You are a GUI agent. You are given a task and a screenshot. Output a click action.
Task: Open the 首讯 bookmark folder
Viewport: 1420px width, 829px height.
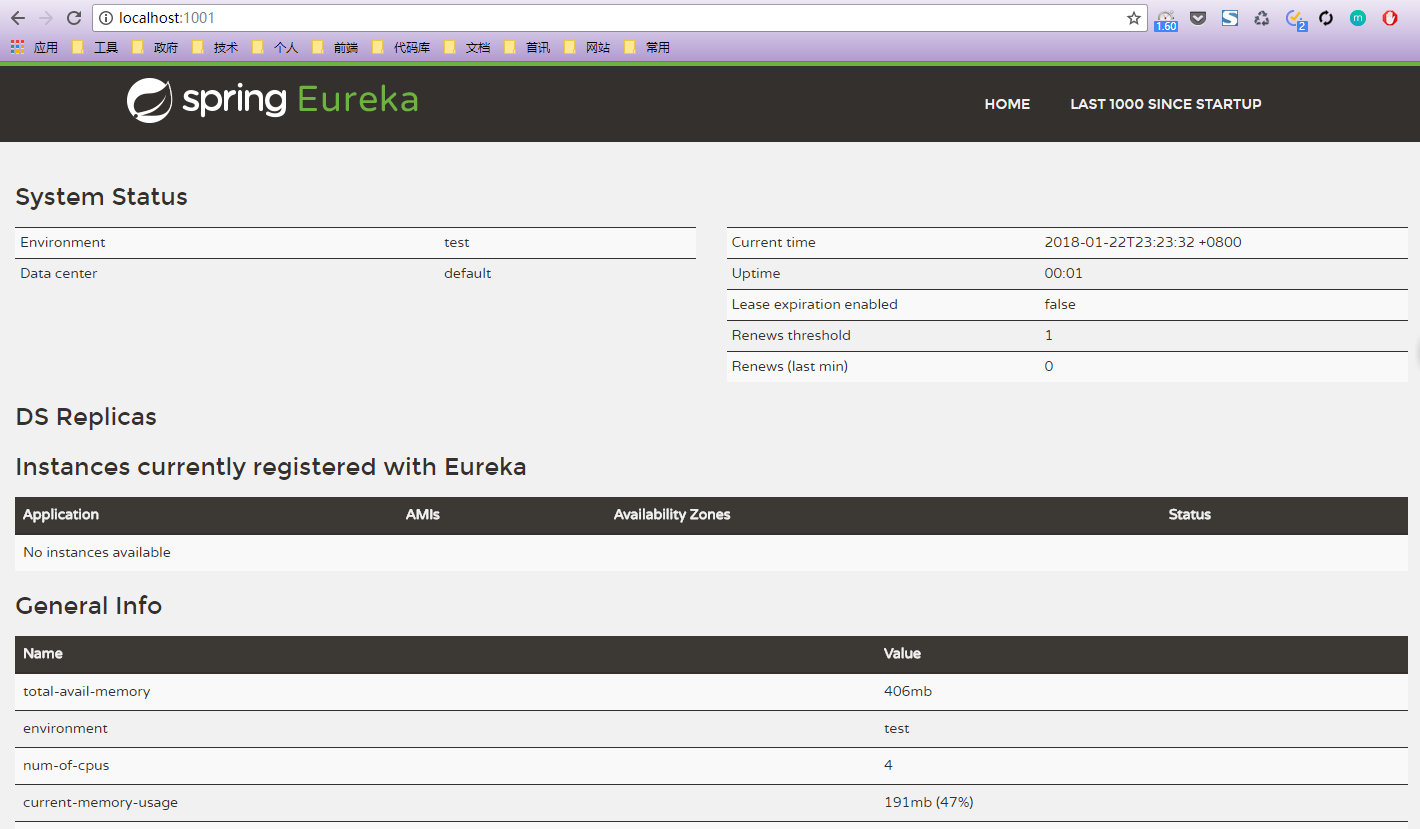(x=527, y=47)
